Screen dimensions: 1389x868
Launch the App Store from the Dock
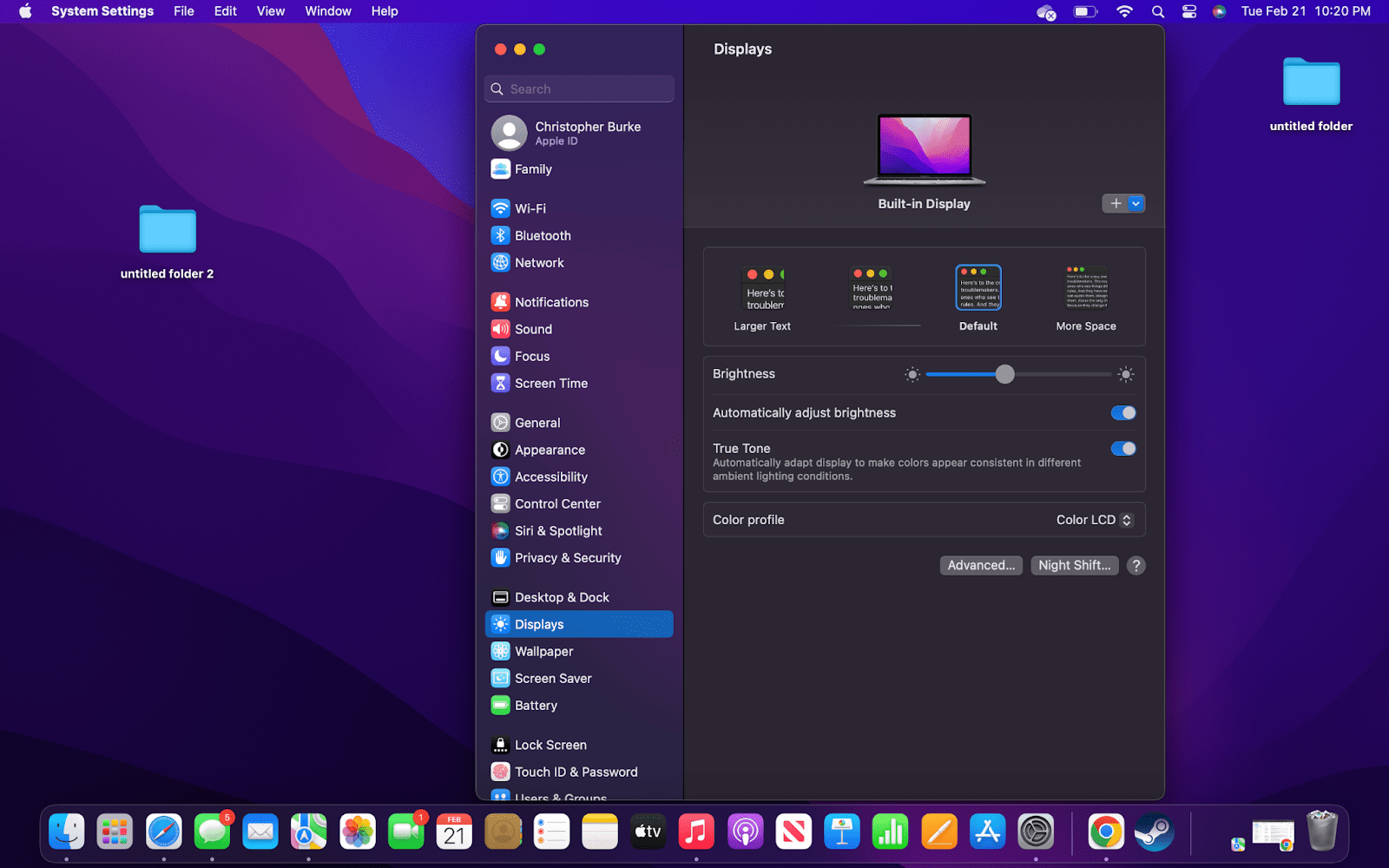[x=987, y=832]
